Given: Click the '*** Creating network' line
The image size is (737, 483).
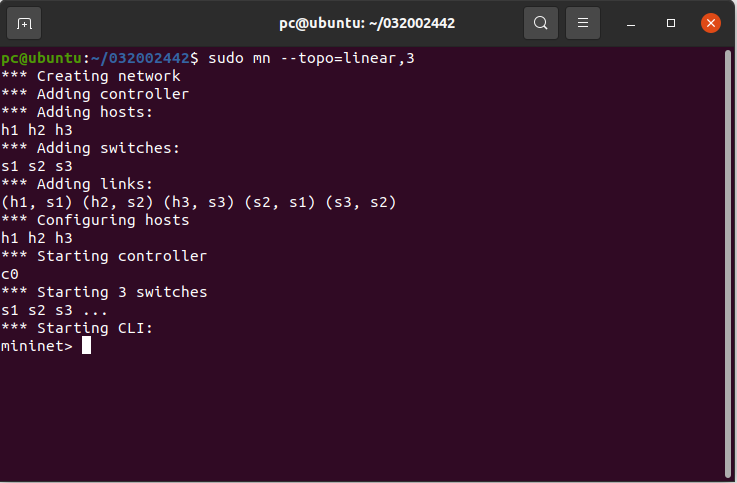Looking at the screenshot, I should (91, 76).
